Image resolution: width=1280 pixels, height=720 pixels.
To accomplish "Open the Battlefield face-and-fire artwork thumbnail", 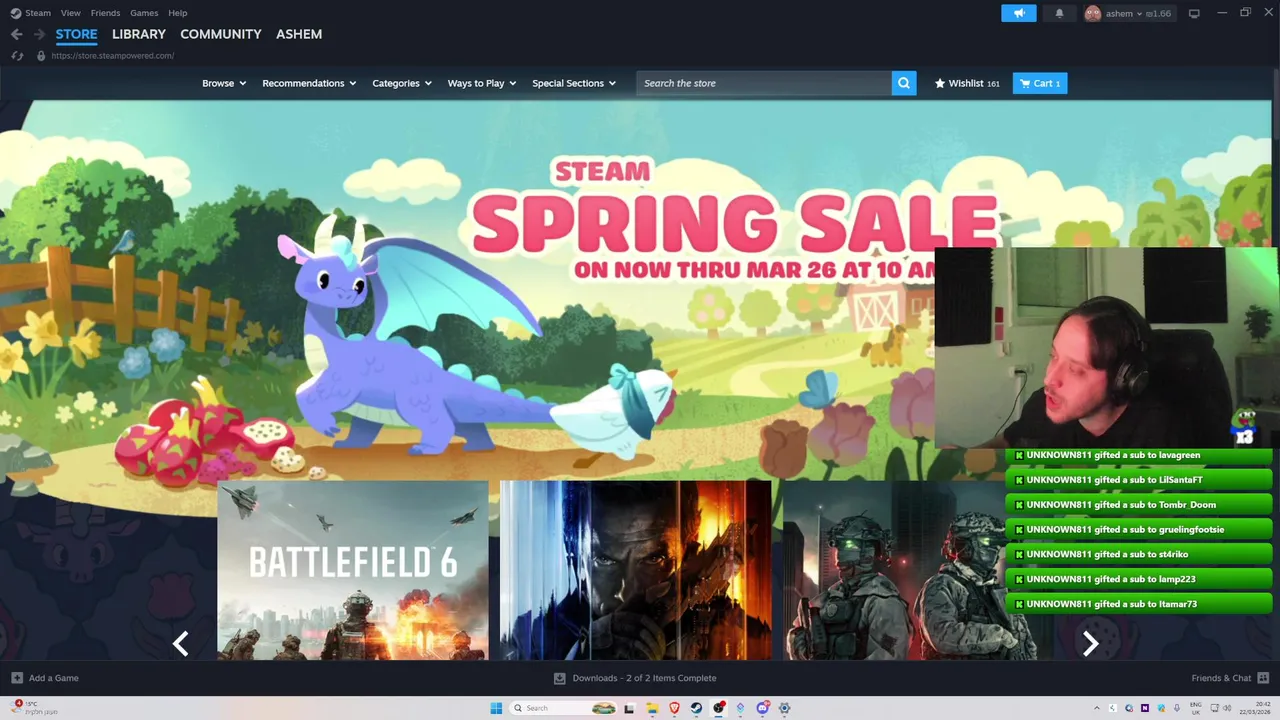I will tap(636, 570).
